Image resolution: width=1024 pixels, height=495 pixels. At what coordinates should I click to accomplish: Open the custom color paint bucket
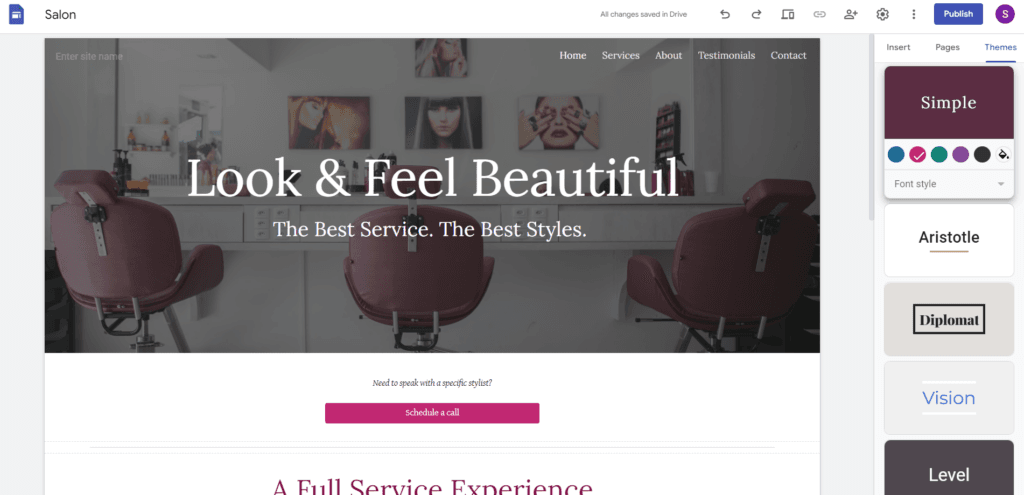[1003, 155]
